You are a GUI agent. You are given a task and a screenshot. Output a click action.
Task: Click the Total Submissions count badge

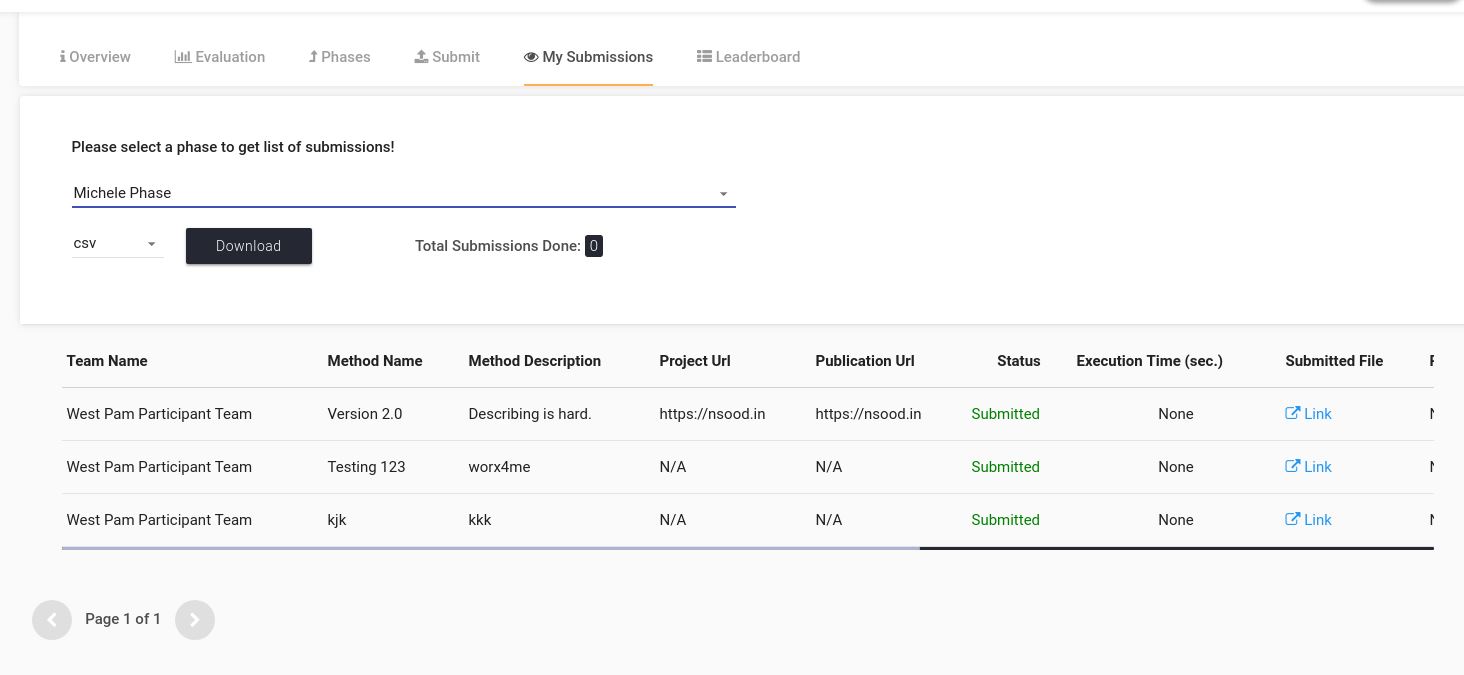594,246
